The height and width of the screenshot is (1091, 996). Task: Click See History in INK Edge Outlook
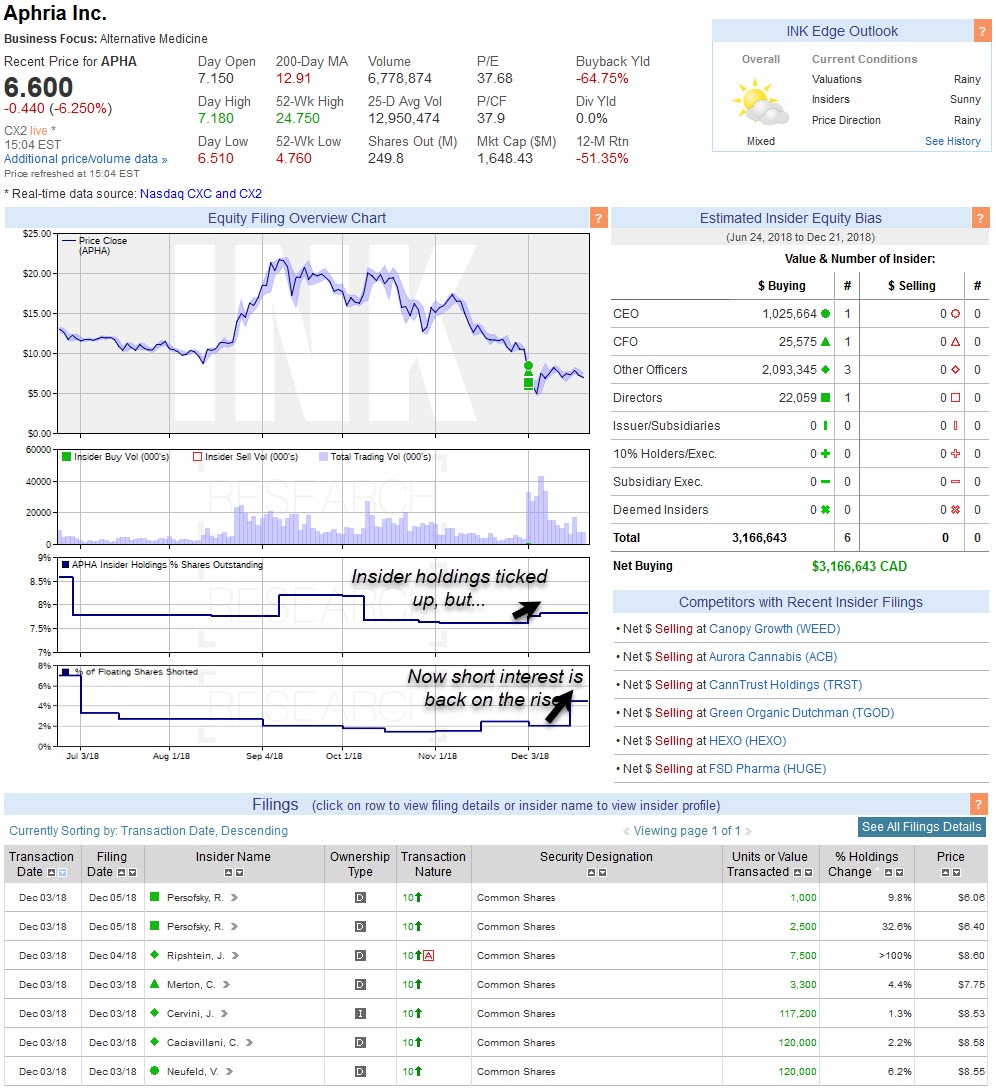[953, 141]
